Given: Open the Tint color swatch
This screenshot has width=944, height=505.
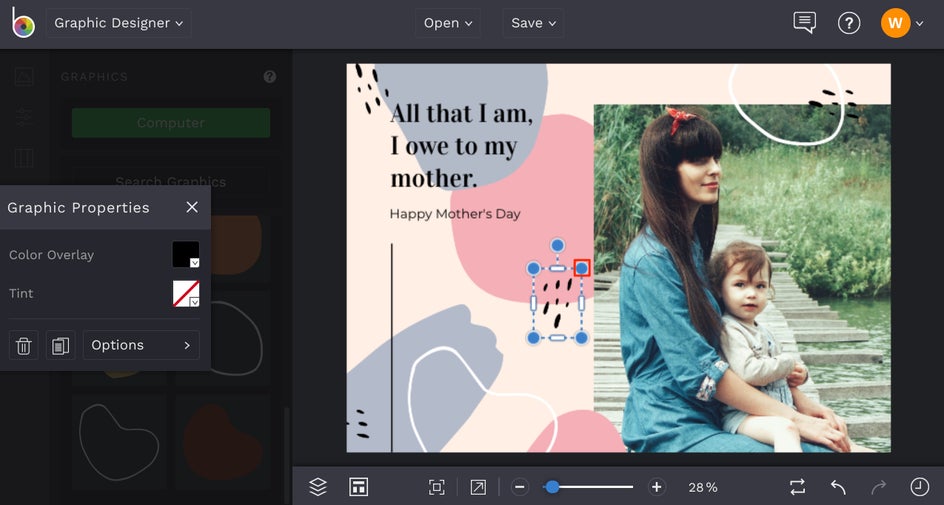Looking at the screenshot, I should (186, 293).
